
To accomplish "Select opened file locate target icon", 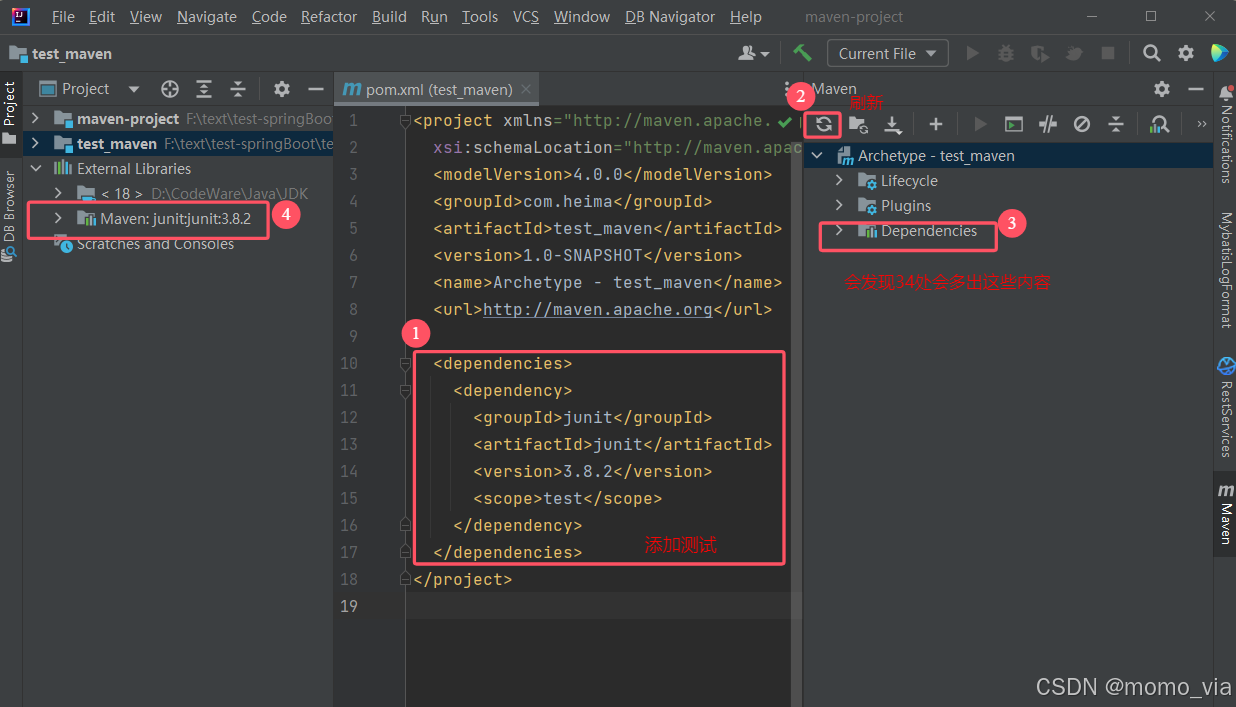I will pos(170,89).
